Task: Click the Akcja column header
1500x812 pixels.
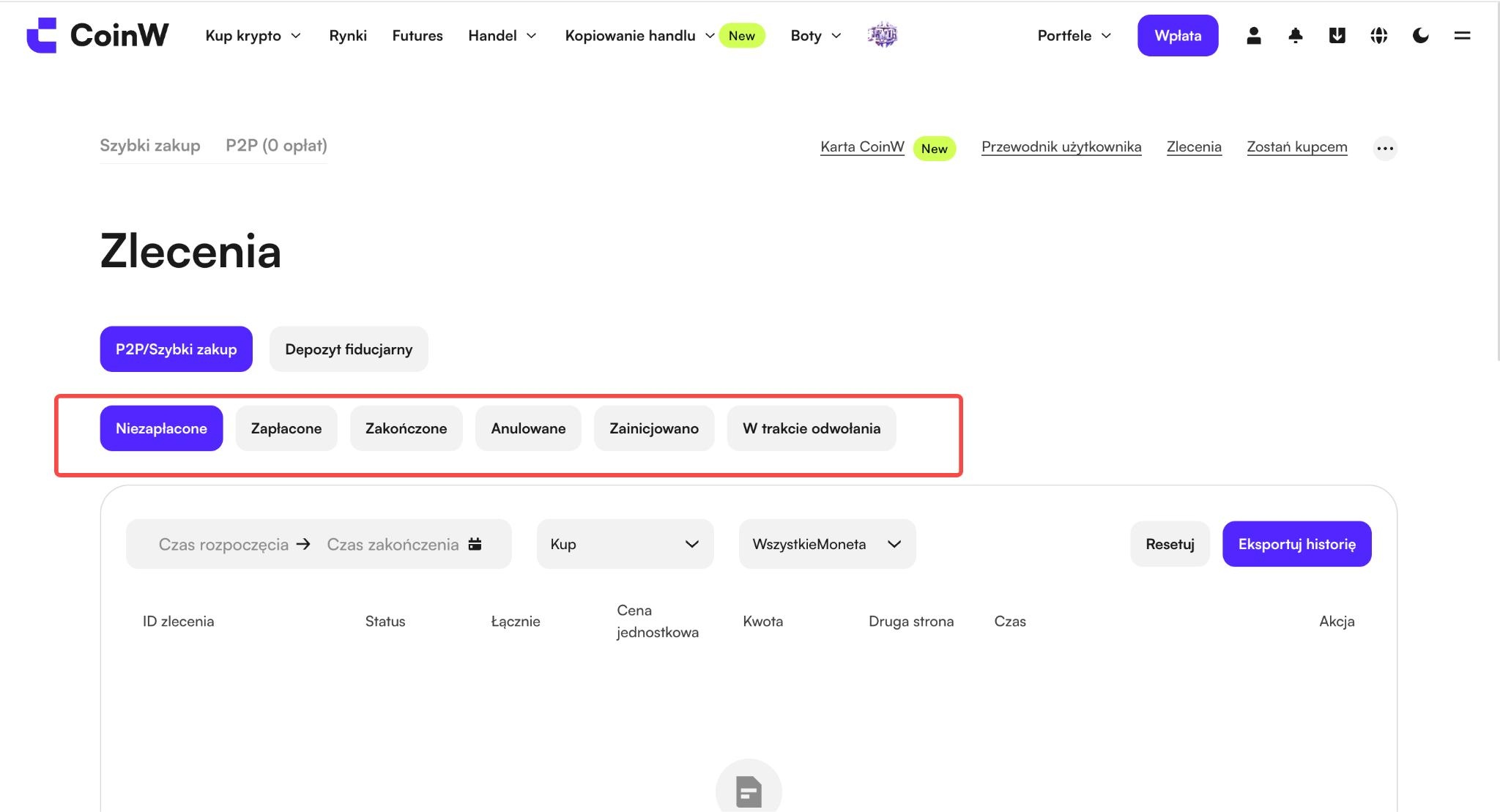Action: tap(1337, 621)
